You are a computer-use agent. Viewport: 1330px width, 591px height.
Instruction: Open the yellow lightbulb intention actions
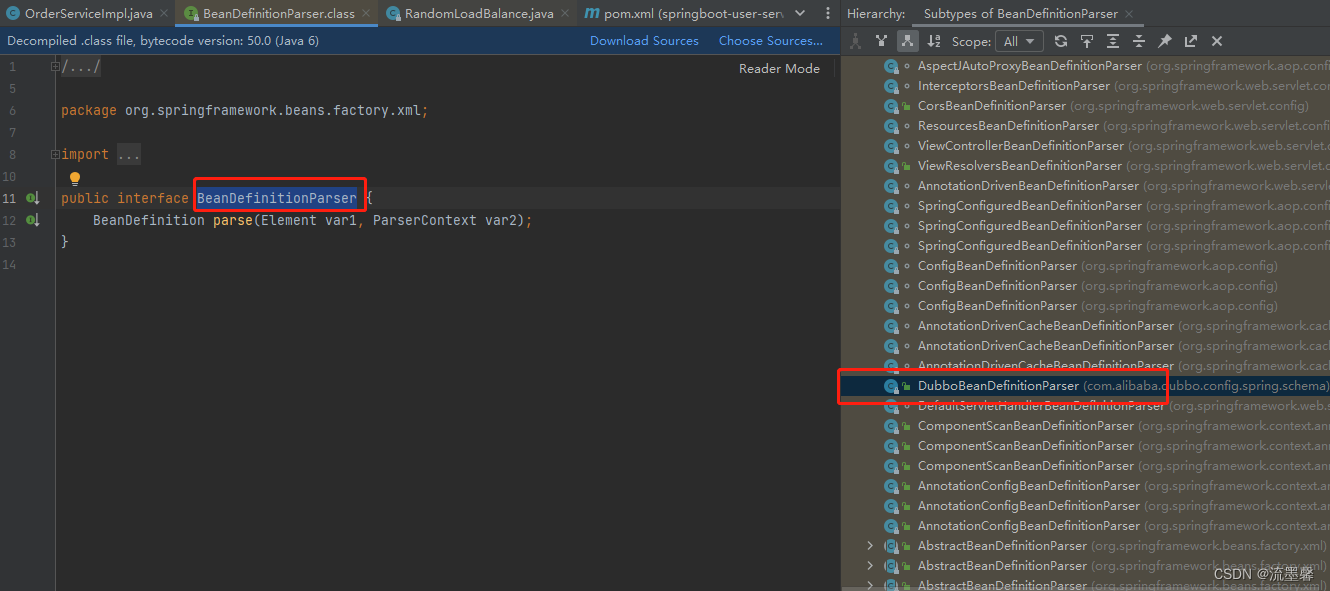click(x=74, y=178)
